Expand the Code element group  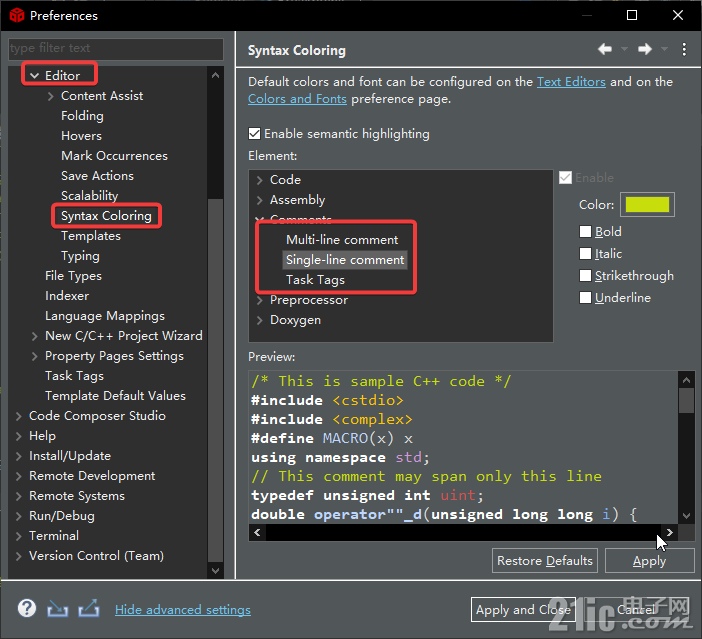click(260, 180)
